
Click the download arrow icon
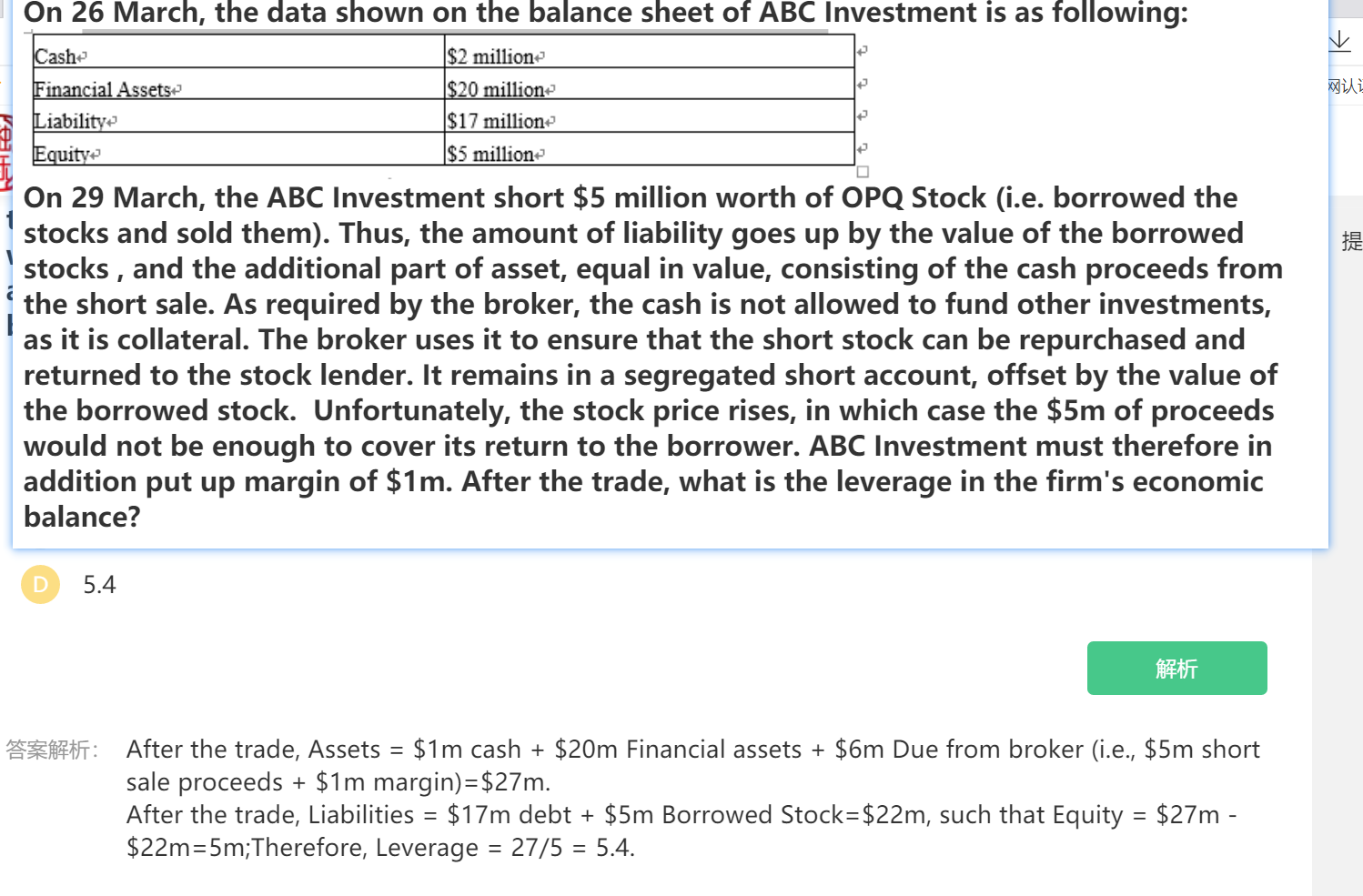(x=1339, y=41)
